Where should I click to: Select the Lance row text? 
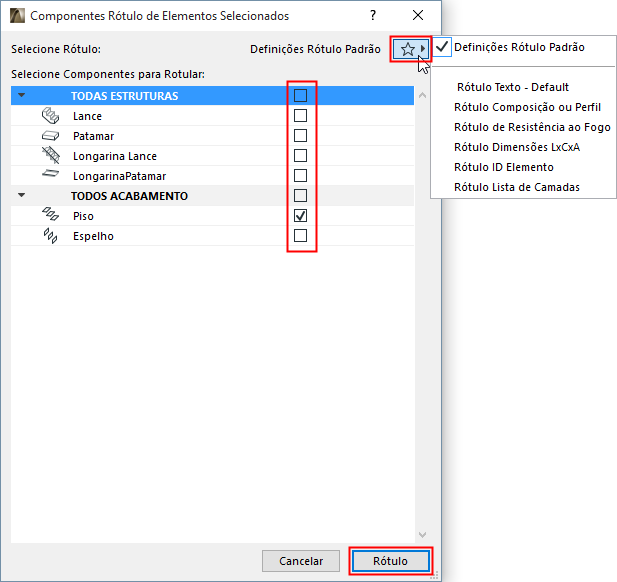click(87, 116)
